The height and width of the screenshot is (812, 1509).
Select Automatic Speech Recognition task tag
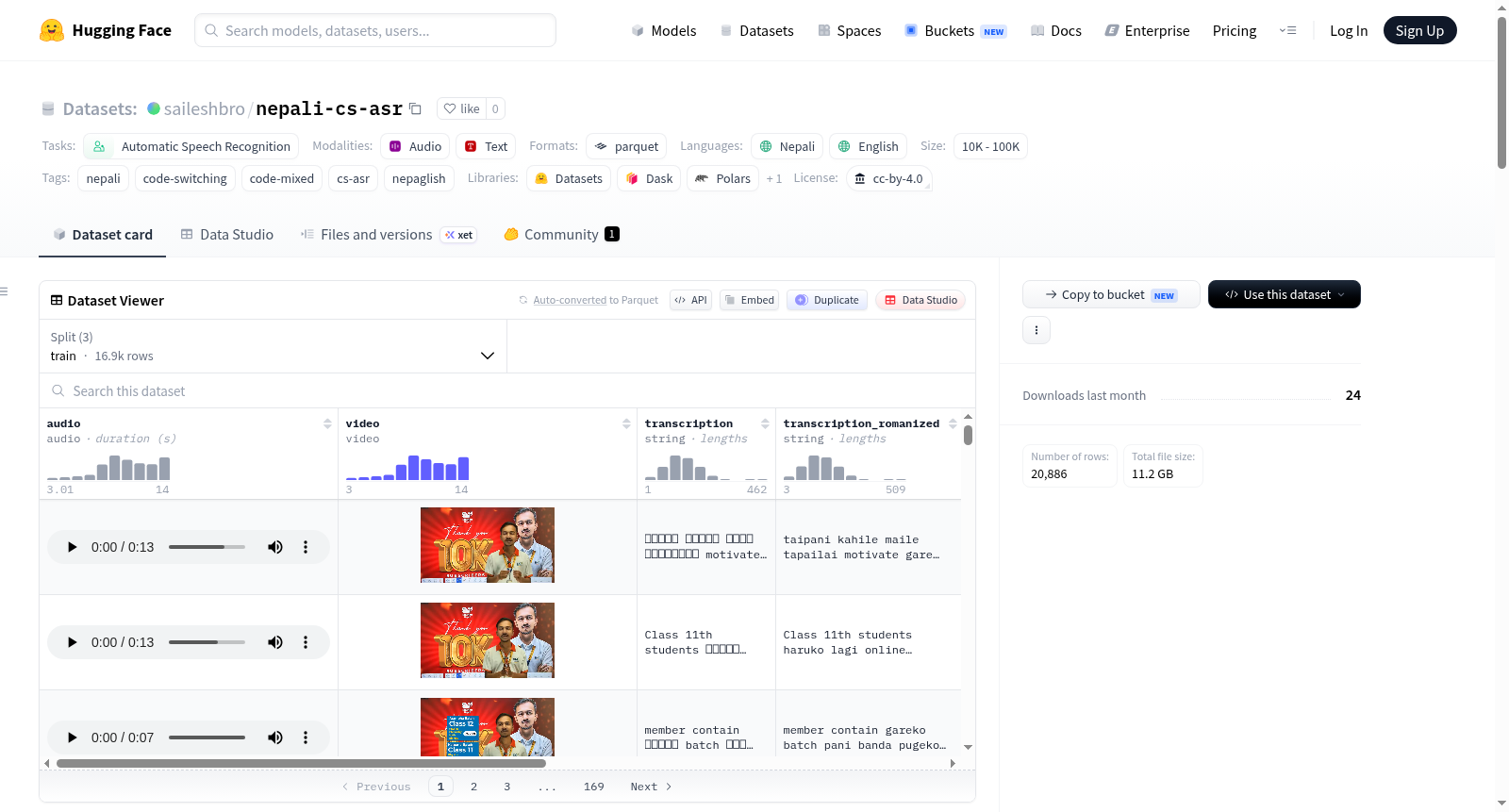coord(191,146)
